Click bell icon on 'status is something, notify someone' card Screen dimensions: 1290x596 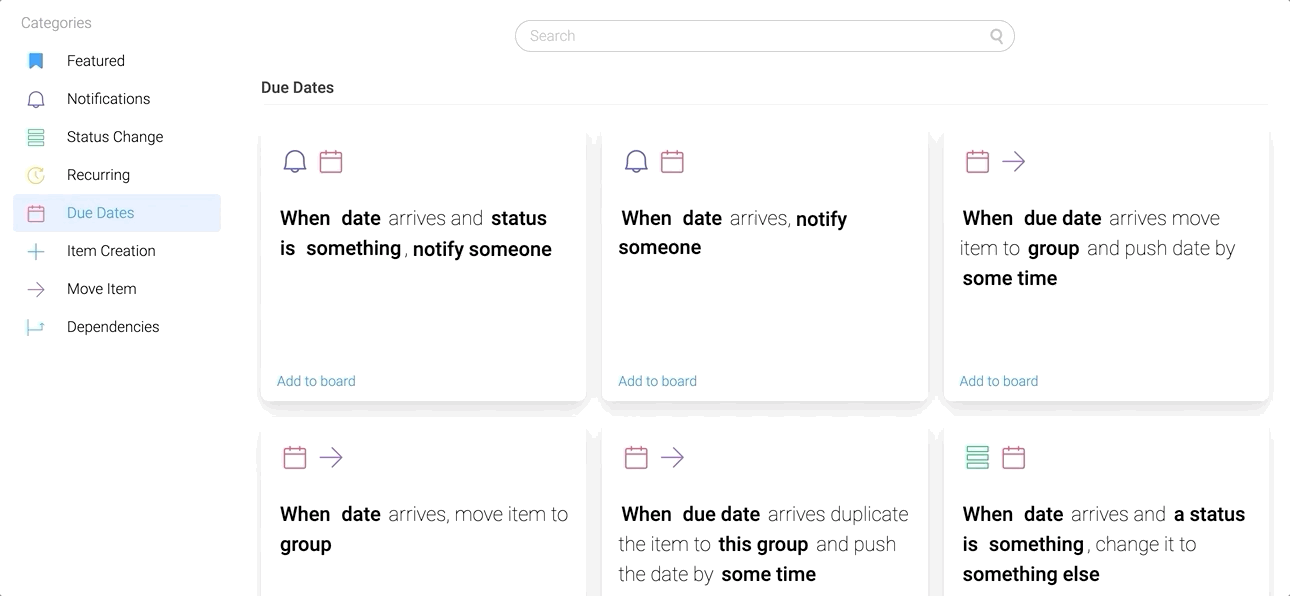pos(295,161)
